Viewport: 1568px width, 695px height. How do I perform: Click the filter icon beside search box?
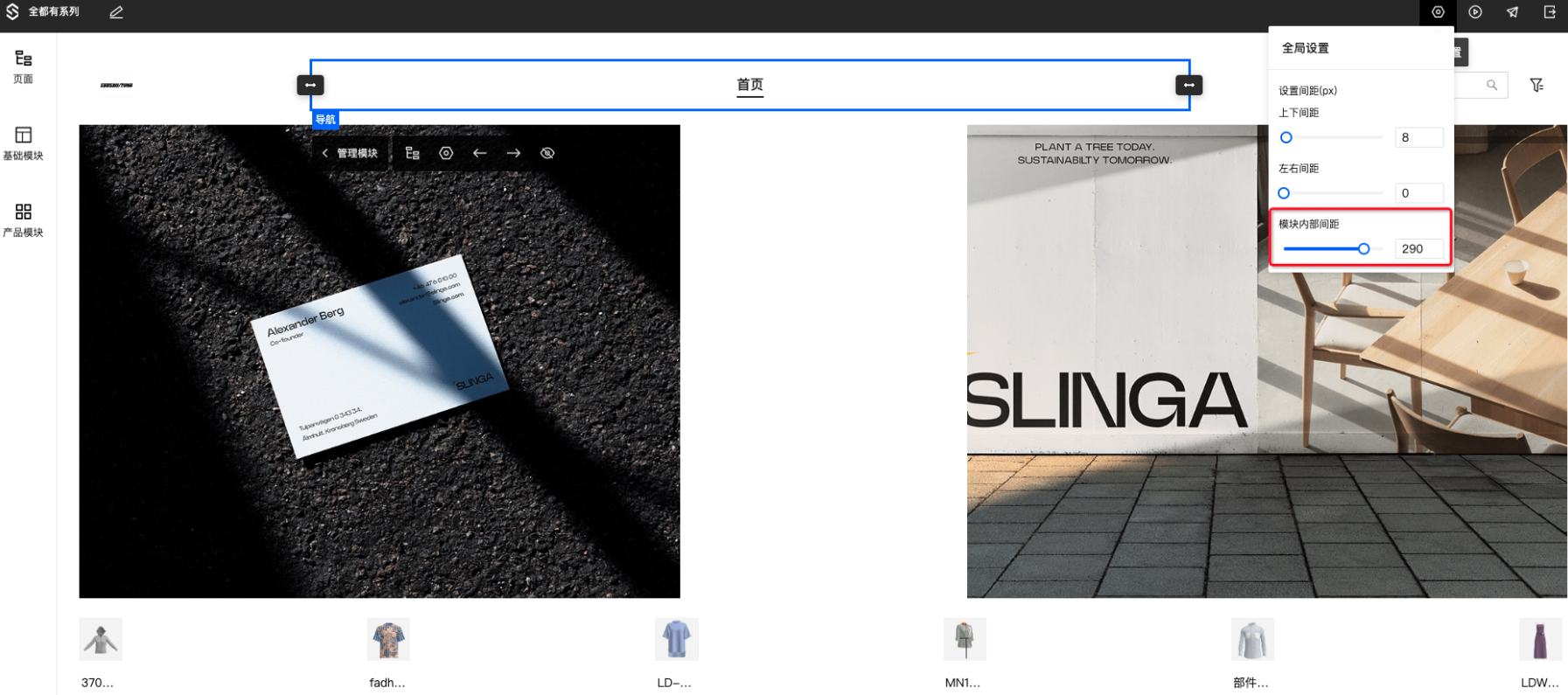pos(1537,85)
